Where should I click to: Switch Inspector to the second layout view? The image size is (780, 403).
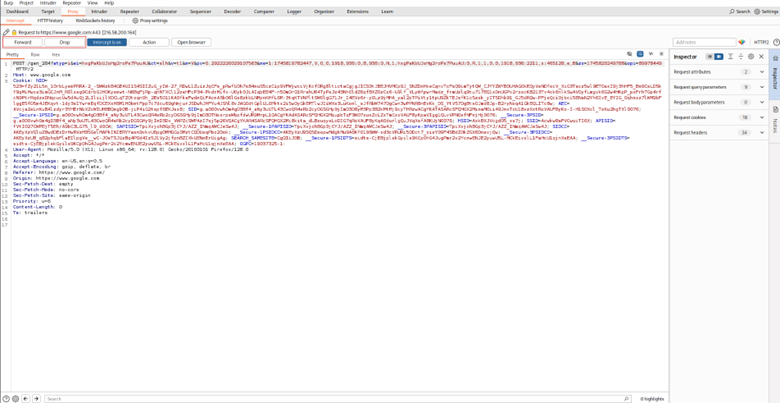pos(719,57)
